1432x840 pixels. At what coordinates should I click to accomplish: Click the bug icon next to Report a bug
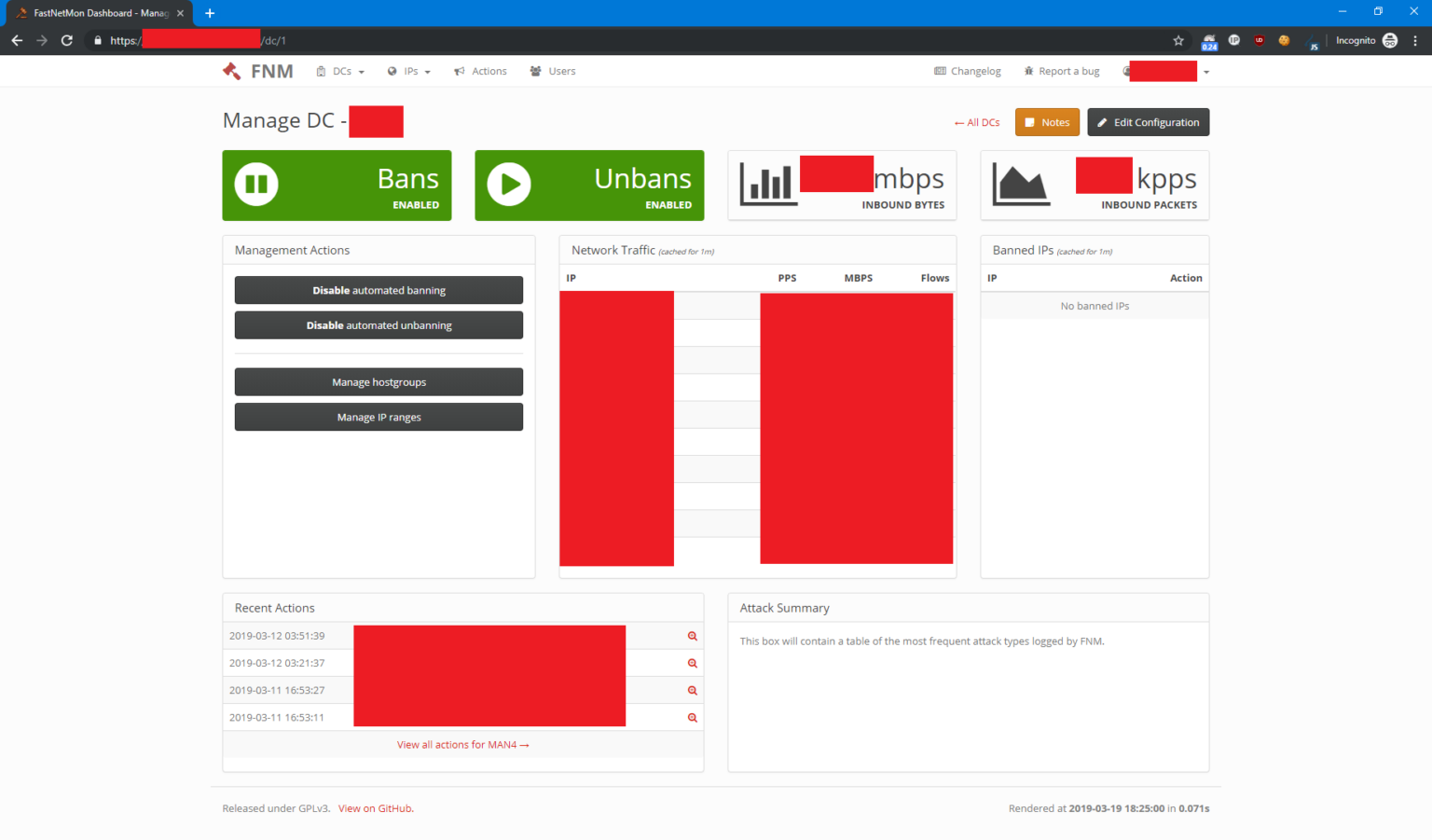click(1028, 71)
